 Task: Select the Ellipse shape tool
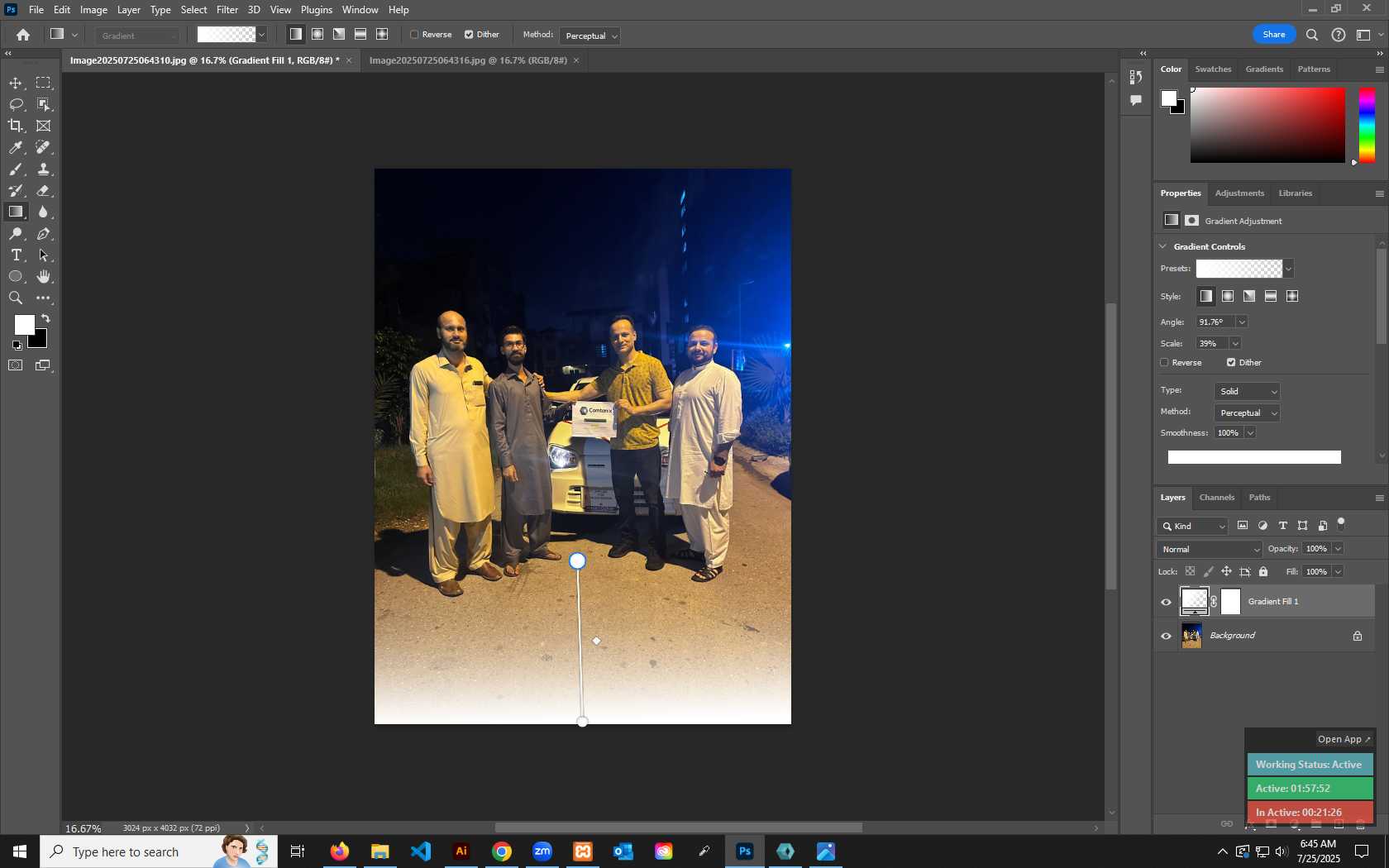[16, 277]
